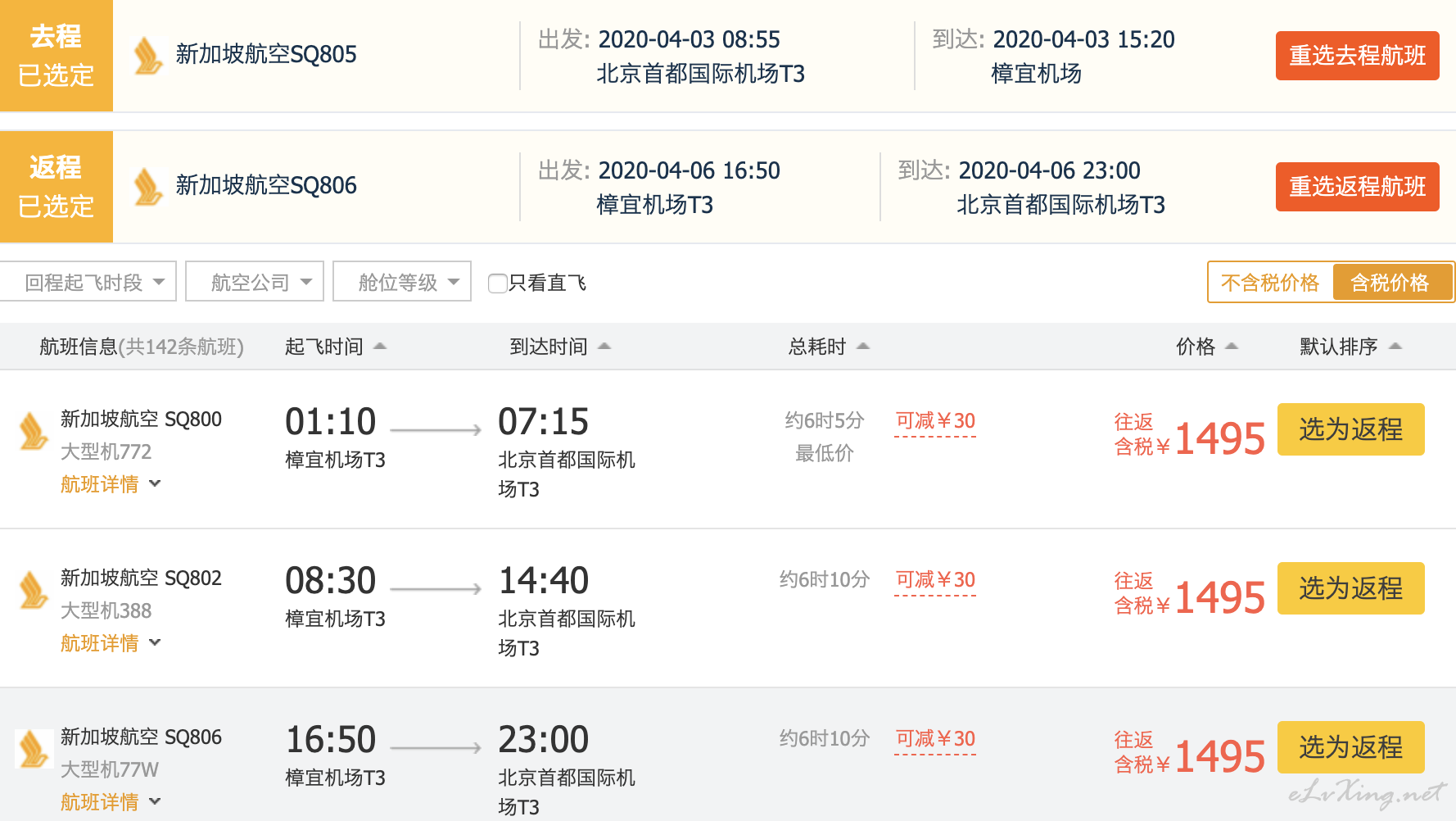The height and width of the screenshot is (821, 1456).
Task: Click departure time 08:30
Action: (x=331, y=581)
